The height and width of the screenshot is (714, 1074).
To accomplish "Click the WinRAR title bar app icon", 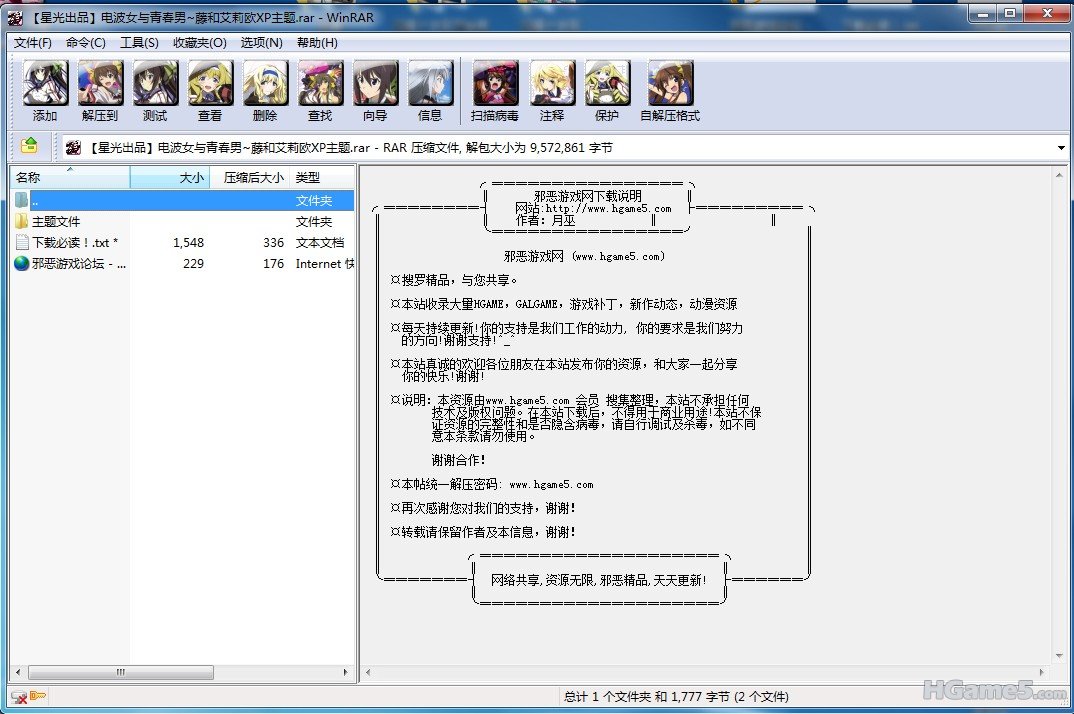I will coord(14,17).
